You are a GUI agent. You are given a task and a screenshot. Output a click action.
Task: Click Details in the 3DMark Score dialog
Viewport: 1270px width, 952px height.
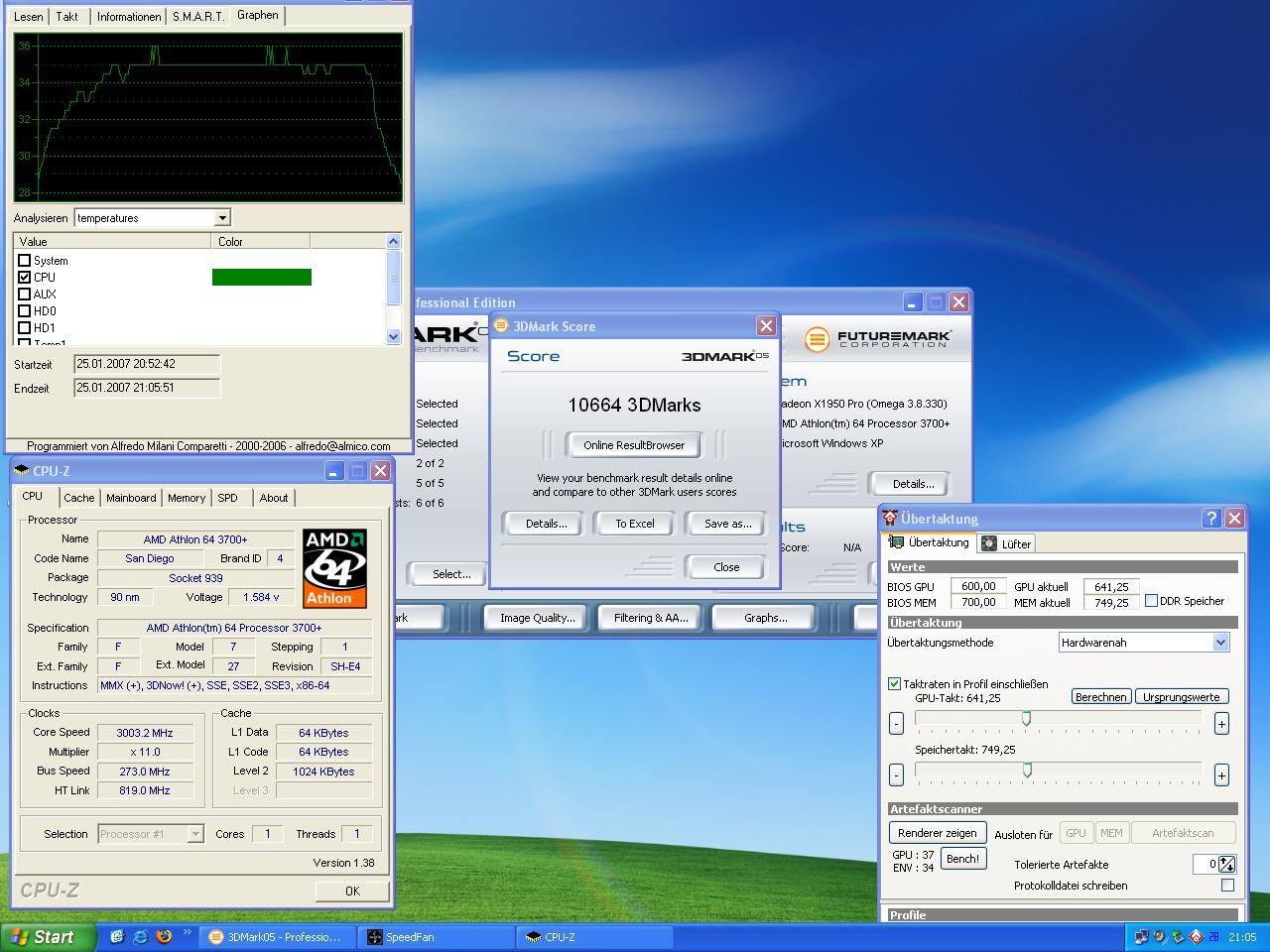point(546,524)
